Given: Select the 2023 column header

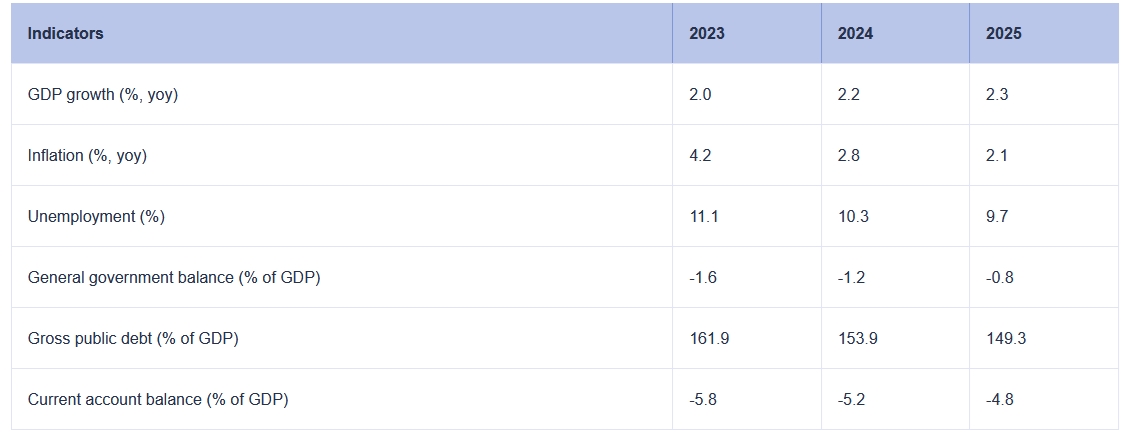Looking at the screenshot, I should click(x=706, y=33).
